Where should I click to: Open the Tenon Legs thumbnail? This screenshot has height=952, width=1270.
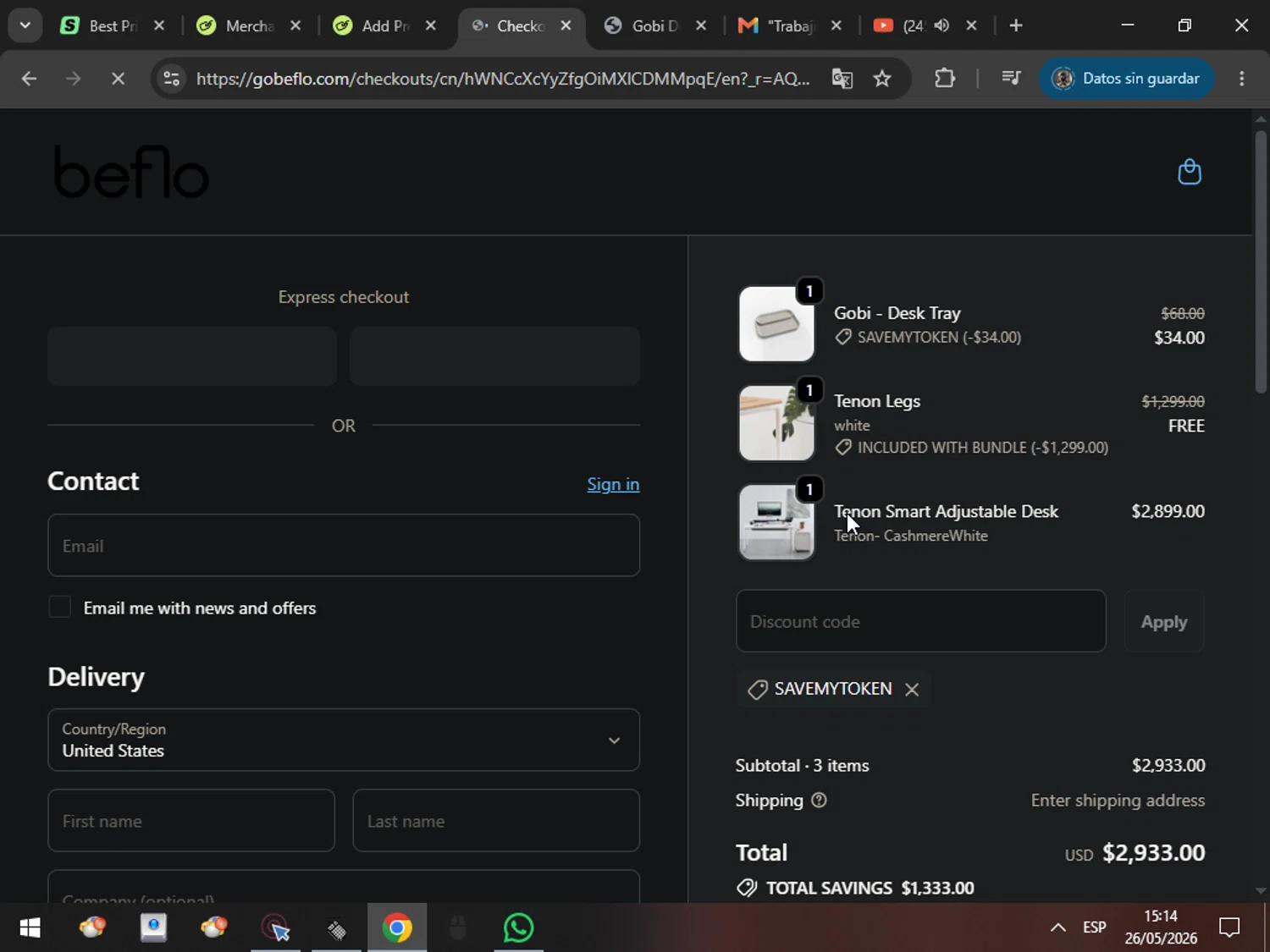776,423
